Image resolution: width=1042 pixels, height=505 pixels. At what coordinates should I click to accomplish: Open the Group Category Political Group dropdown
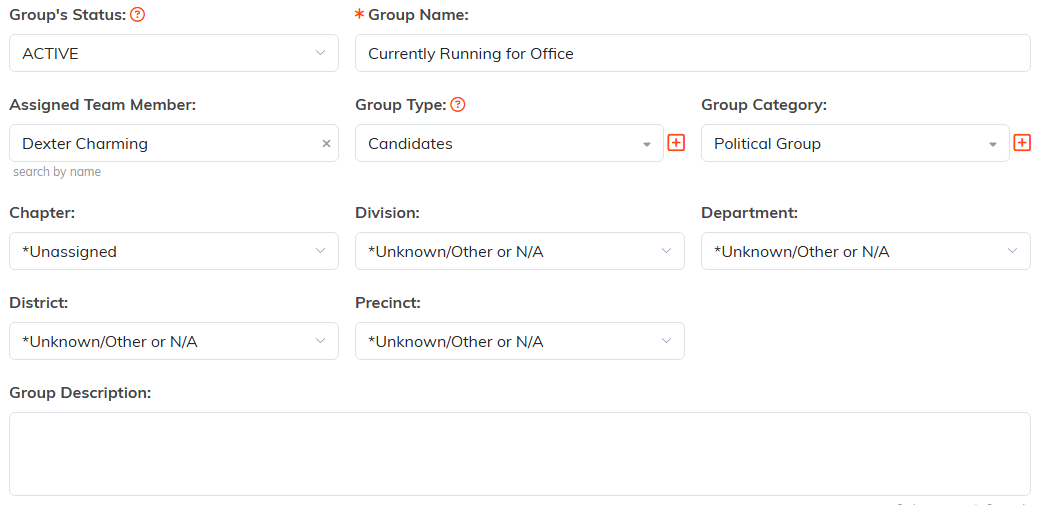pyautogui.click(x=855, y=143)
